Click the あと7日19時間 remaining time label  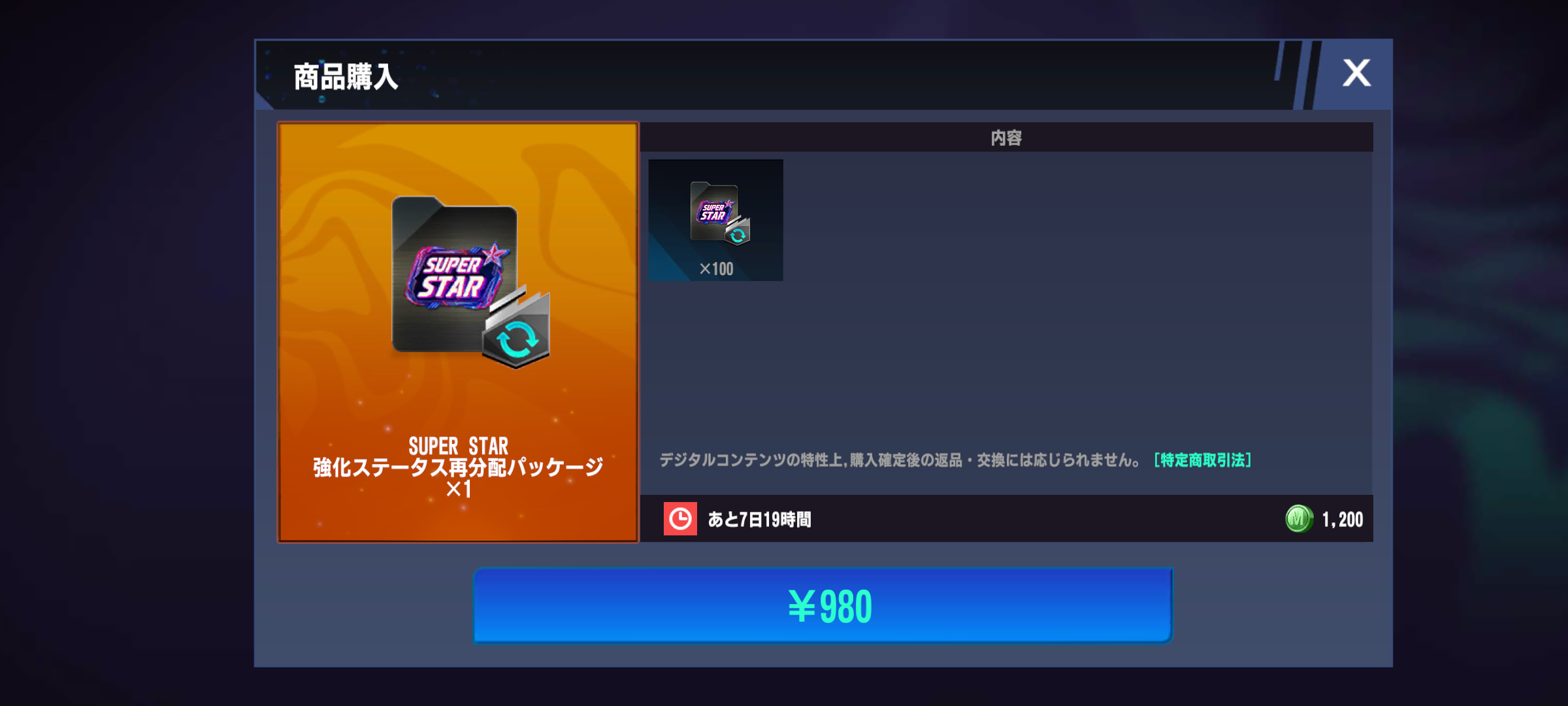[759, 520]
